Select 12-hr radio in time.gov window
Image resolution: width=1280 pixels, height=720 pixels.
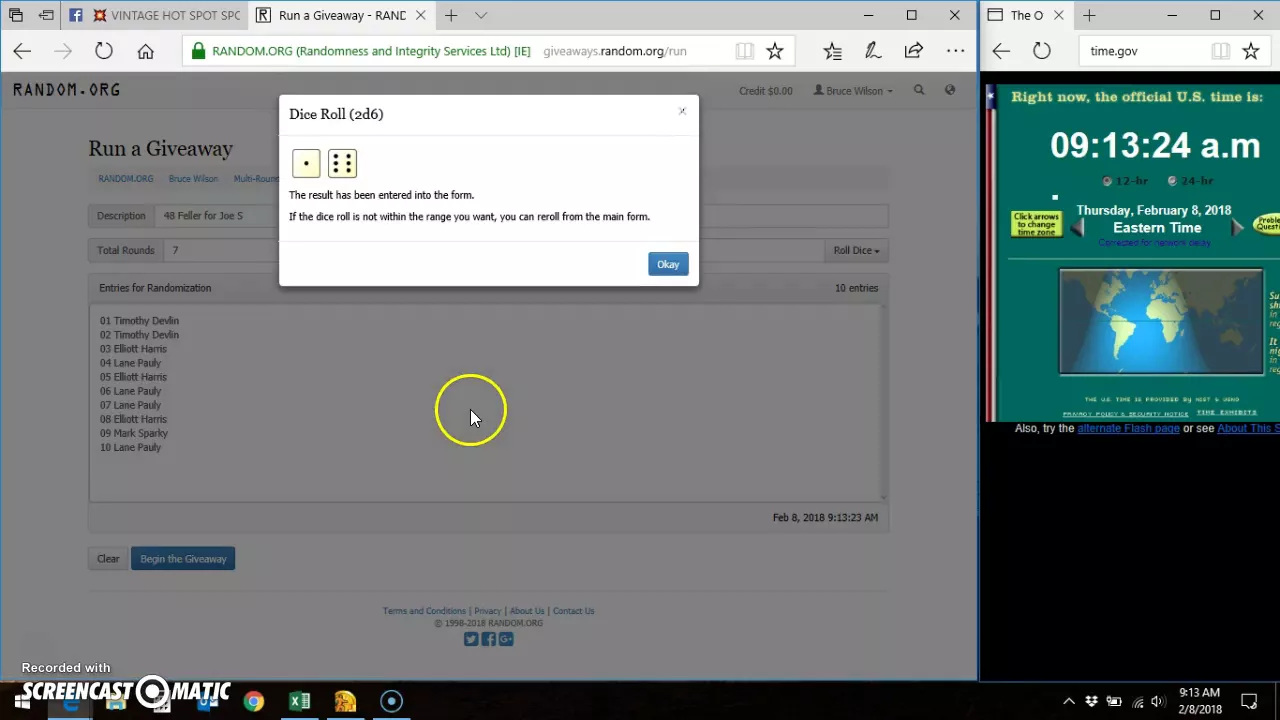[1106, 181]
